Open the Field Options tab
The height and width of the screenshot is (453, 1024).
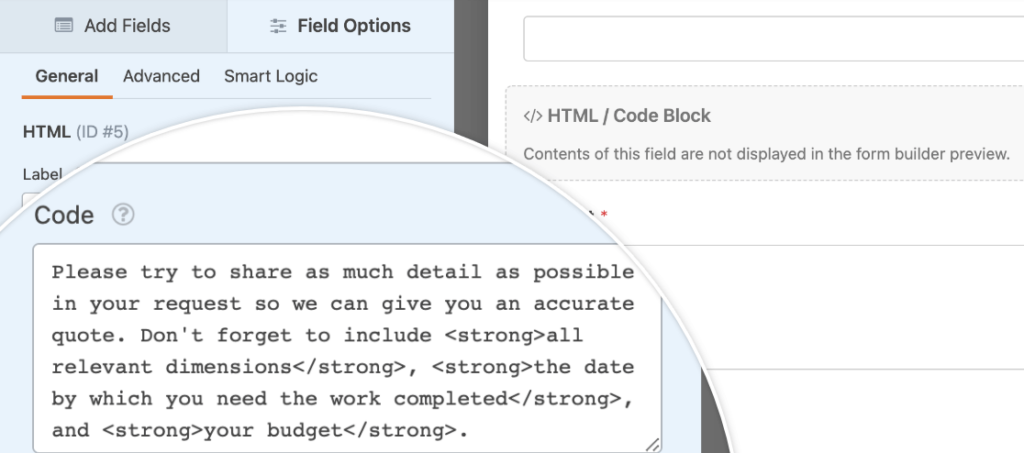pos(340,26)
